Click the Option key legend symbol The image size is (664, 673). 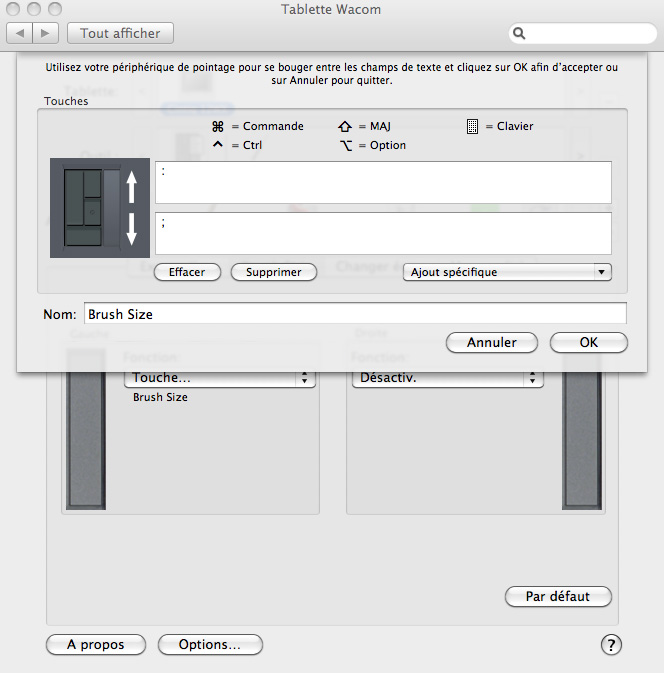click(x=346, y=146)
